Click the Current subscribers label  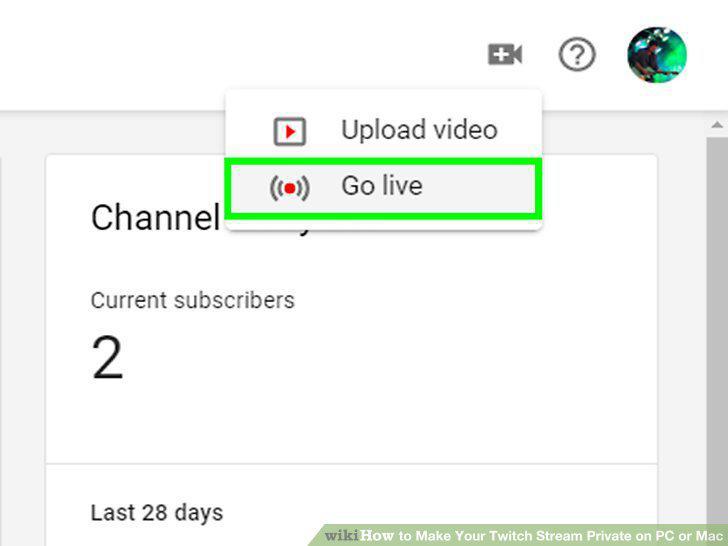point(193,300)
